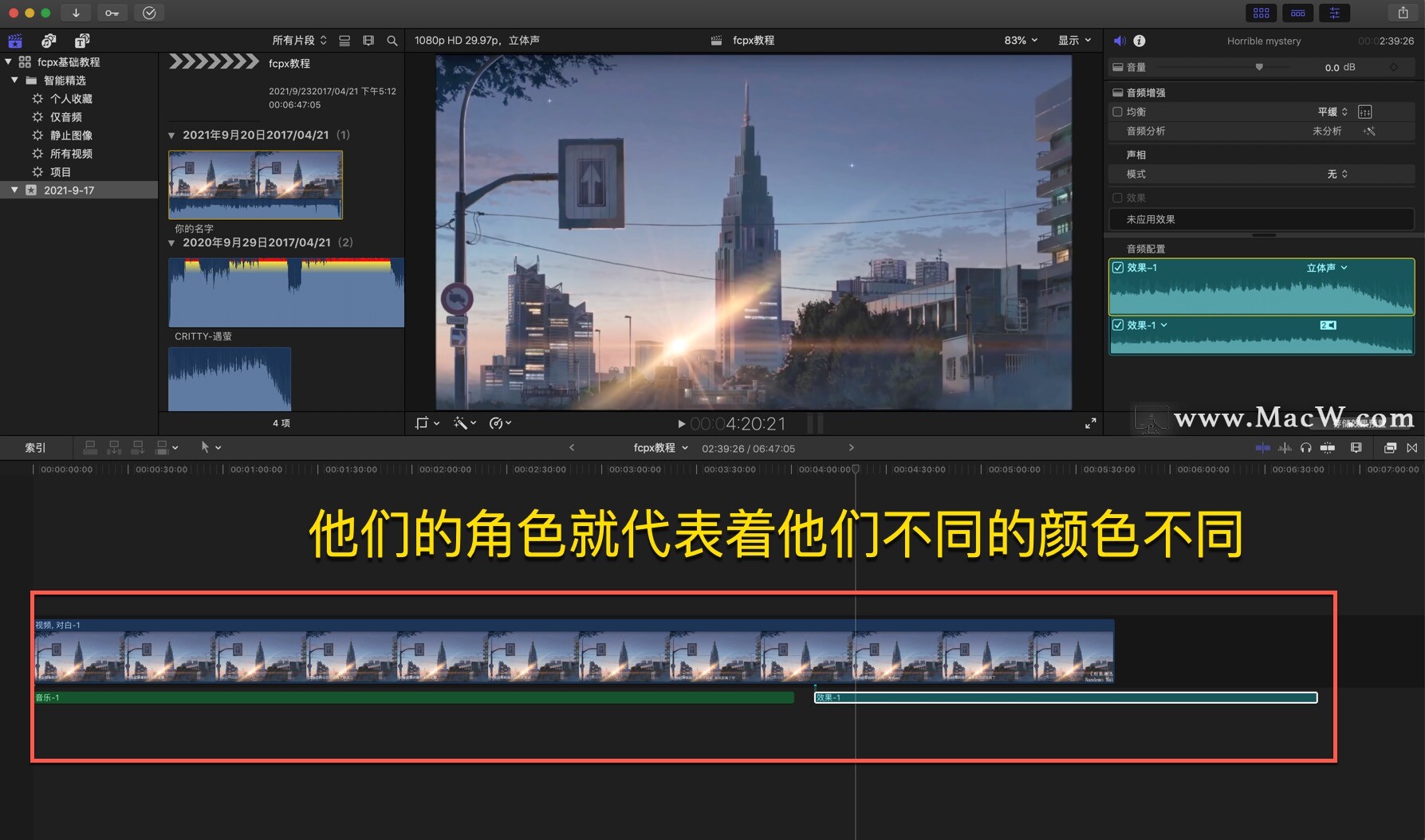Viewport: 1425px width, 840px height.
Task: Open the titles and generators sidebar
Action: (x=82, y=41)
